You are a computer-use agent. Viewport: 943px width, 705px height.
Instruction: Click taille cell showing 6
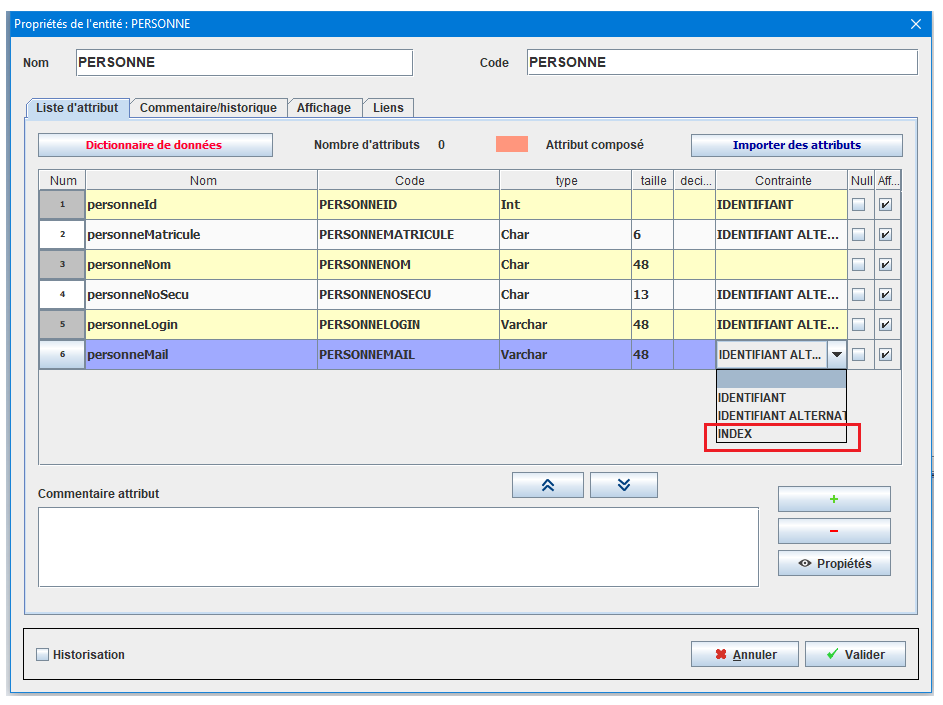point(653,235)
